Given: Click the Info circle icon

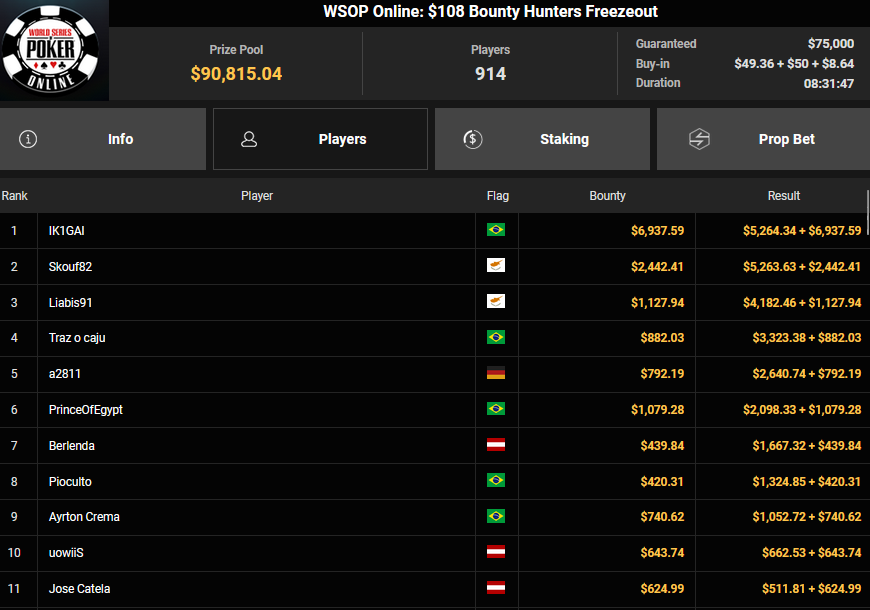Looking at the screenshot, I should [28, 139].
